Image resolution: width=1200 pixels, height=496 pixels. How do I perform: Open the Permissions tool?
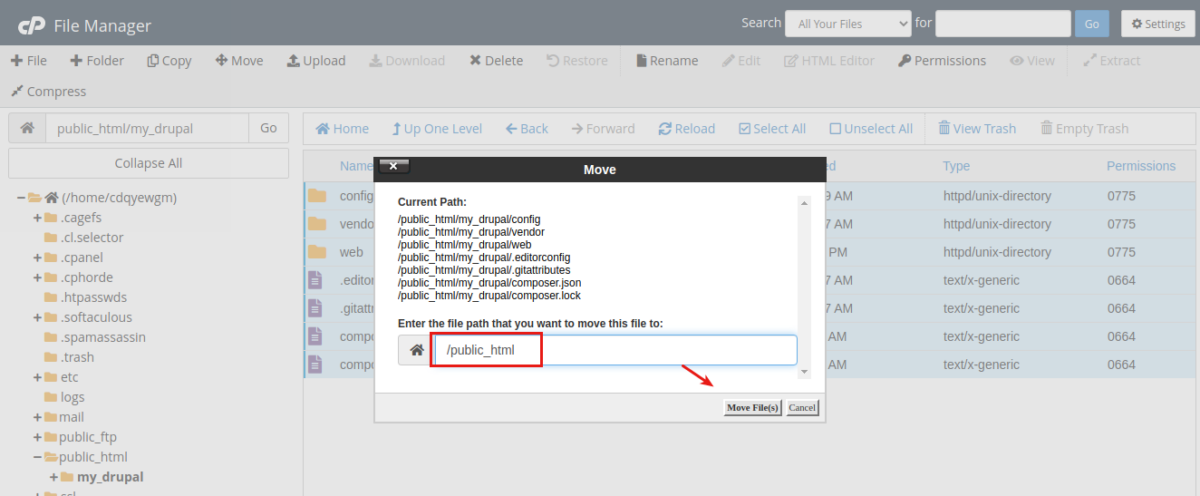[x=942, y=60]
